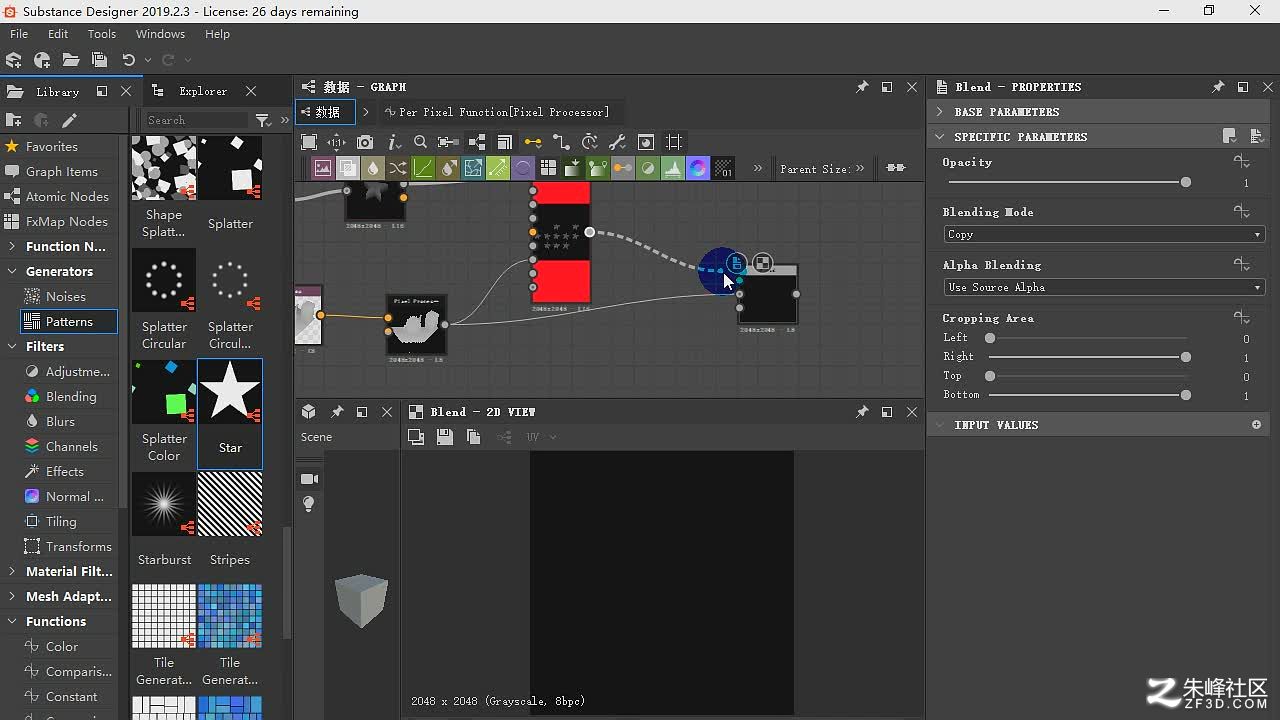Expand Parent Size options chevron

click(860, 168)
